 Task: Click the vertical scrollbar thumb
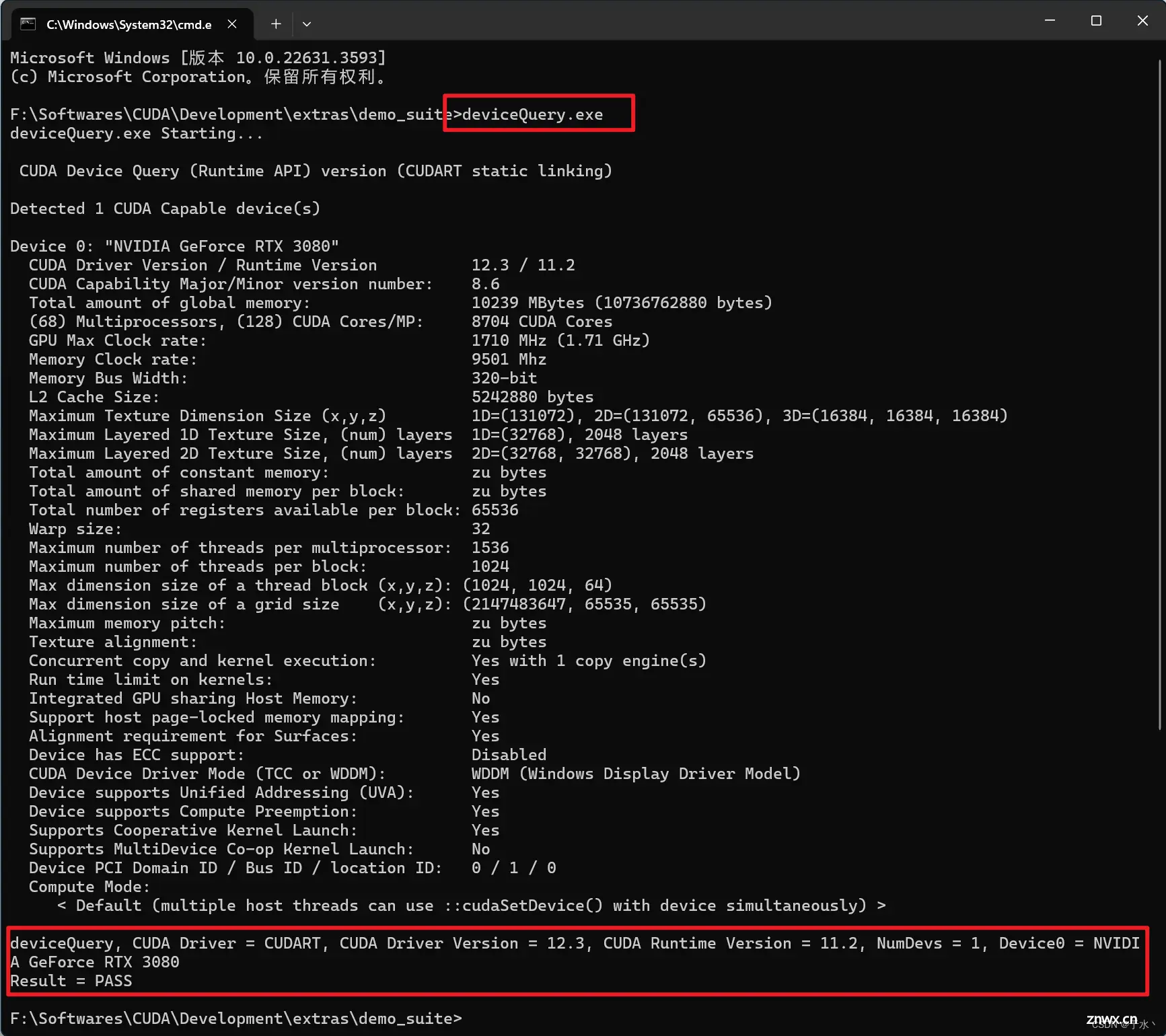point(1160,394)
